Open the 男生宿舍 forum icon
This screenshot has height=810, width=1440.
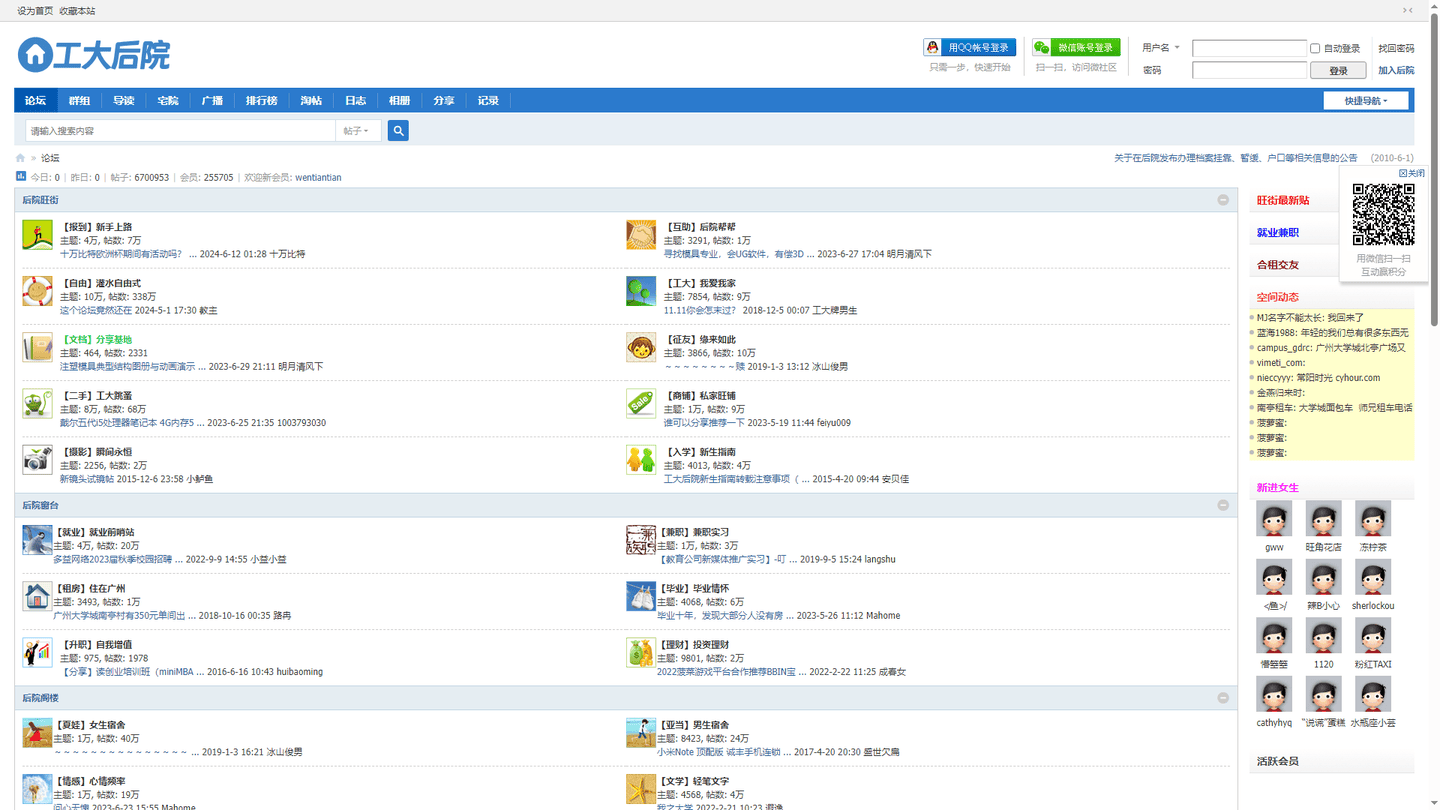coord(641,733)
